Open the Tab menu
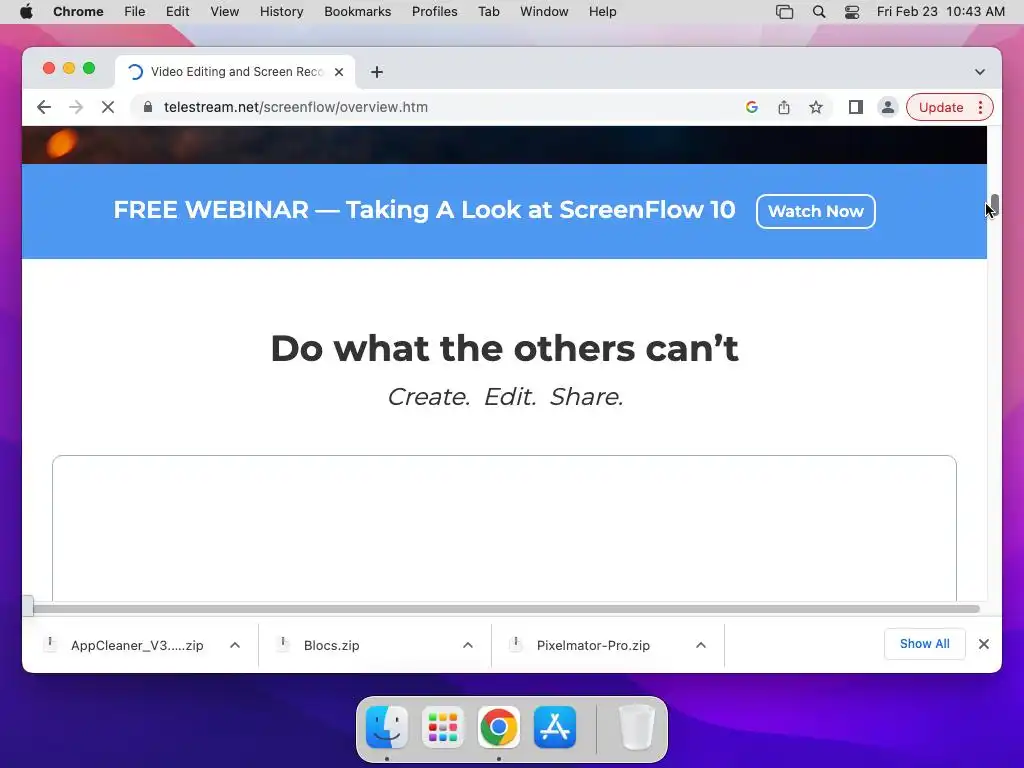Image resolution: width=1024 pixels, height=768 pixels. 488,12
